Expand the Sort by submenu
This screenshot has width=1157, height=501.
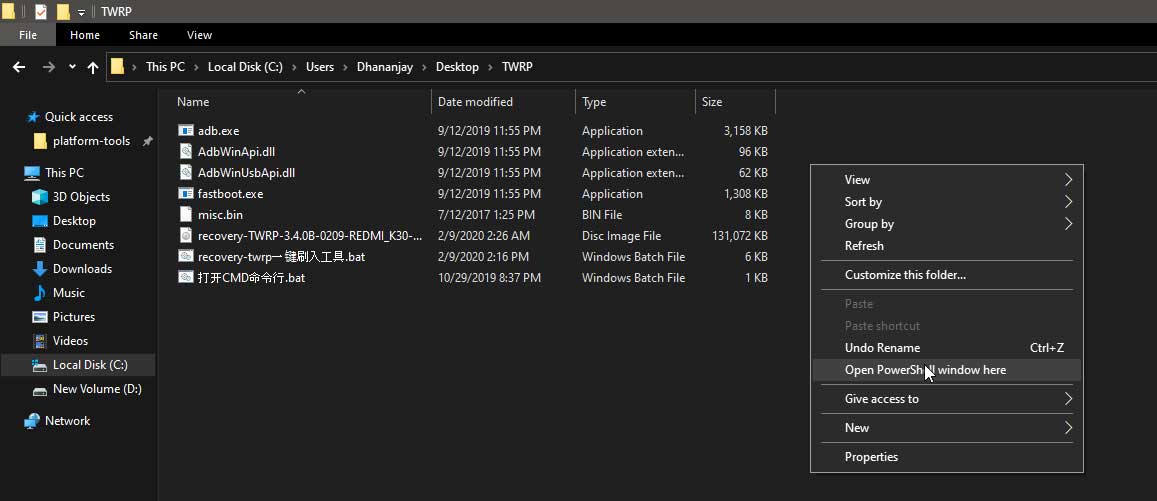coord(1068,202)
